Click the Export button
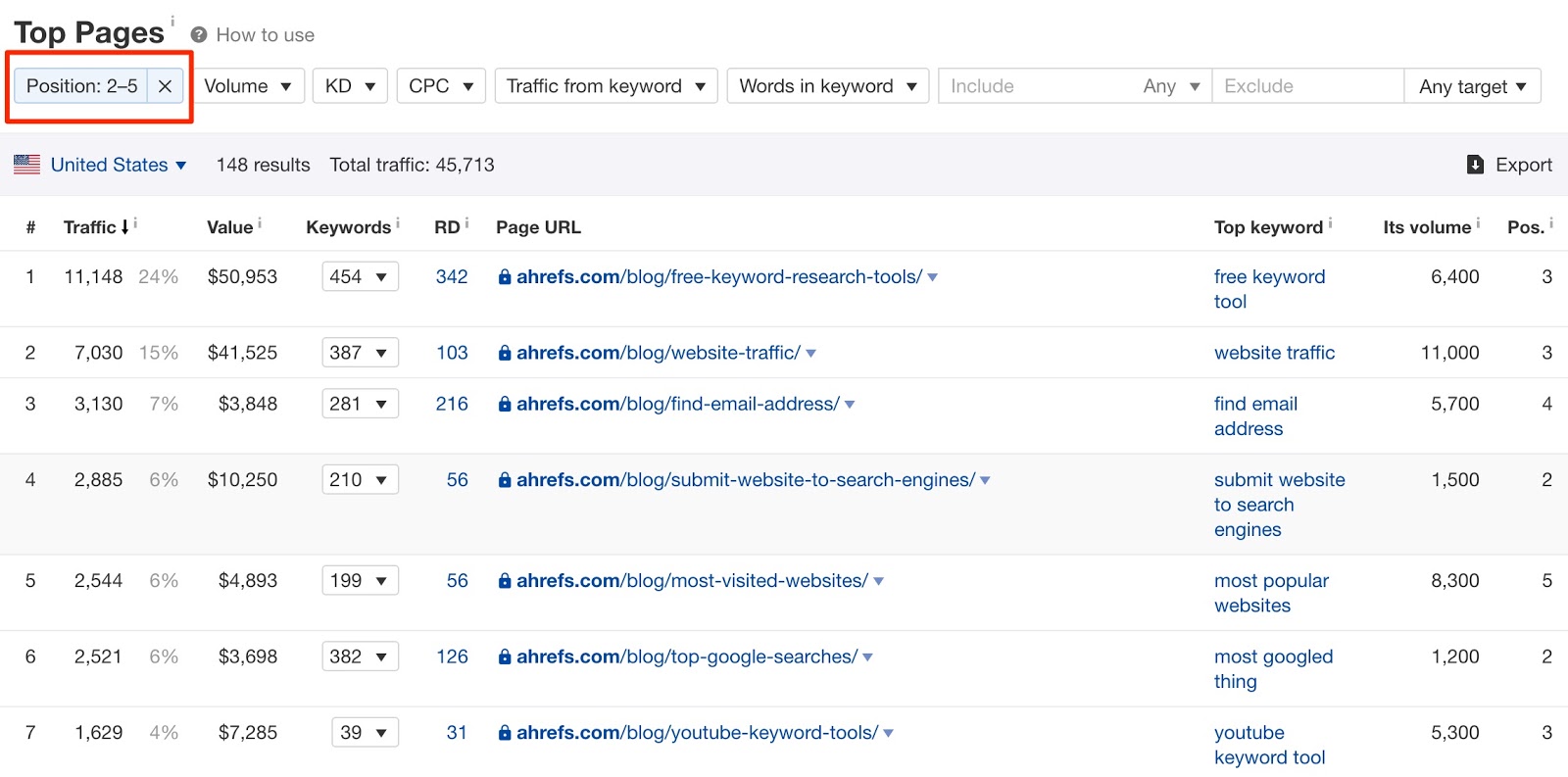Viewport: 1568px width, 777px height. tap(1509, 165)
